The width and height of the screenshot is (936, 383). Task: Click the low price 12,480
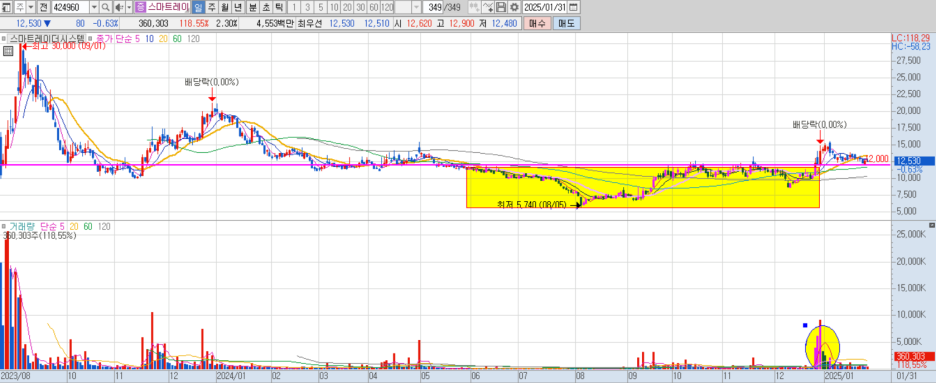(x=504, y=23)
